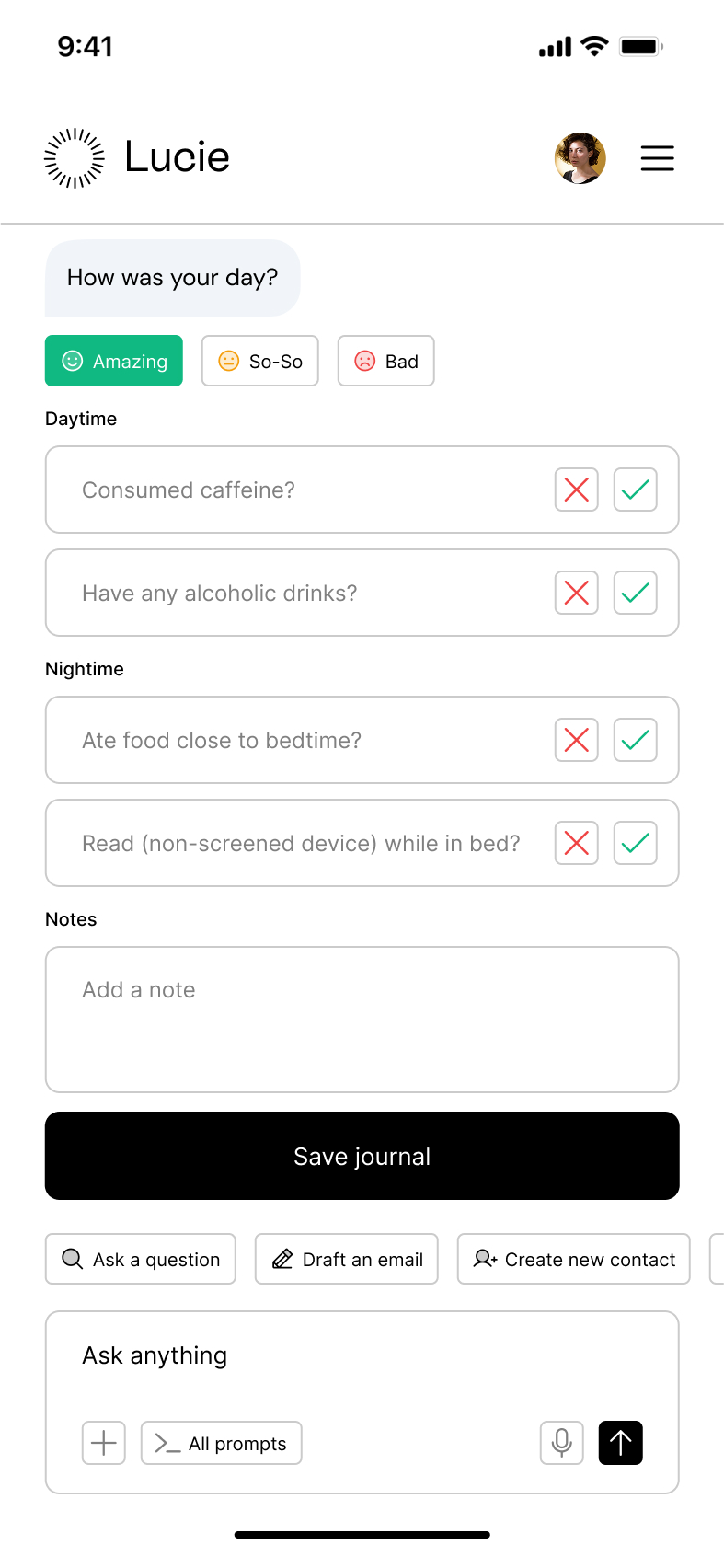
Task: Select Draft an email suggestion
Action: click(347, 1259)
